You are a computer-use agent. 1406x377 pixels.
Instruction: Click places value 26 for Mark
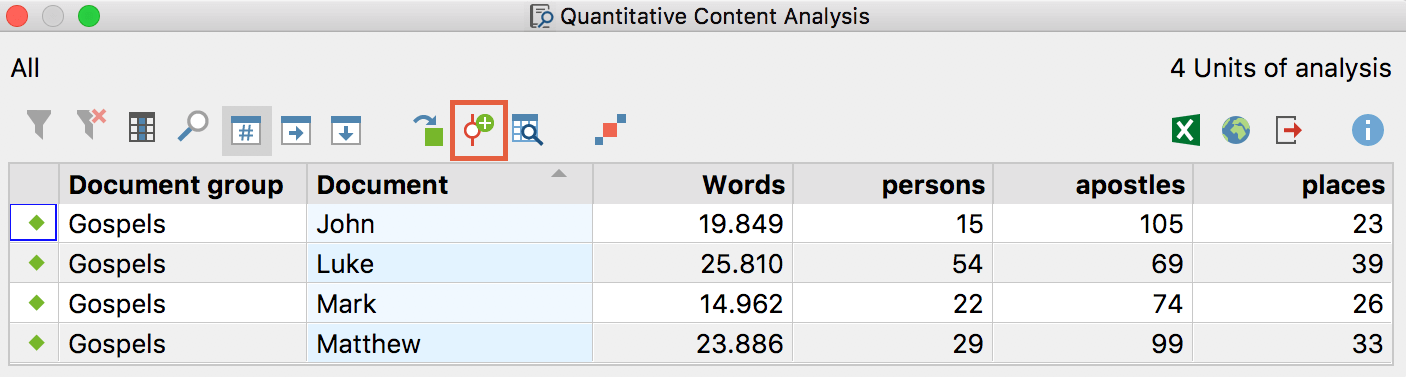(x=1369, y=304)
